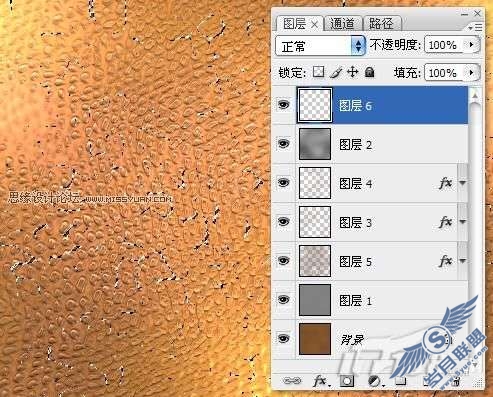Expand effects list of 图层 4
The height and width of the screenshot is (397, 493).
463,183
